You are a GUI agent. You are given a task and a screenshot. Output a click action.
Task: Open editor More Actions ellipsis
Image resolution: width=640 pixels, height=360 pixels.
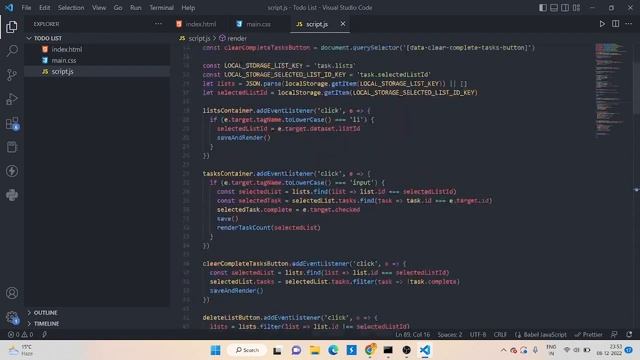629,24
